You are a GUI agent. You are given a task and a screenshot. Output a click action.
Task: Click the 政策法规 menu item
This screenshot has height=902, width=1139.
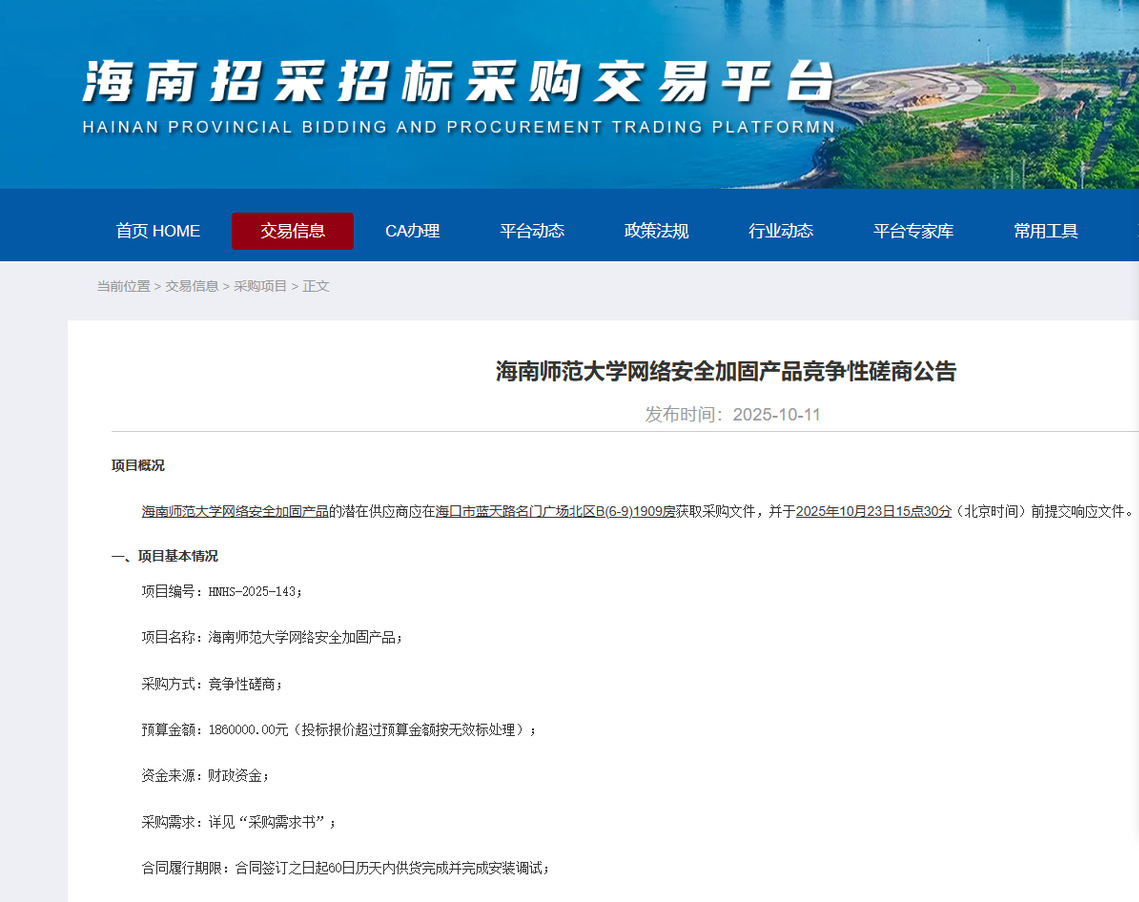point(656,231)
